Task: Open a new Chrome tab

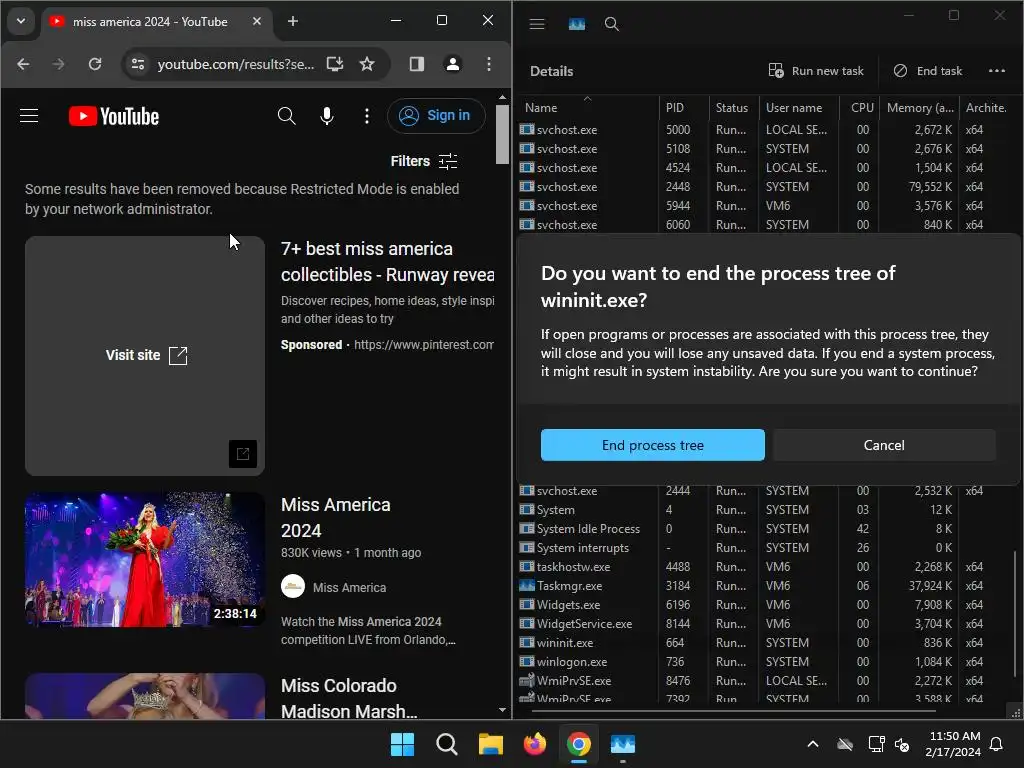Action: [x=293, y=21]
